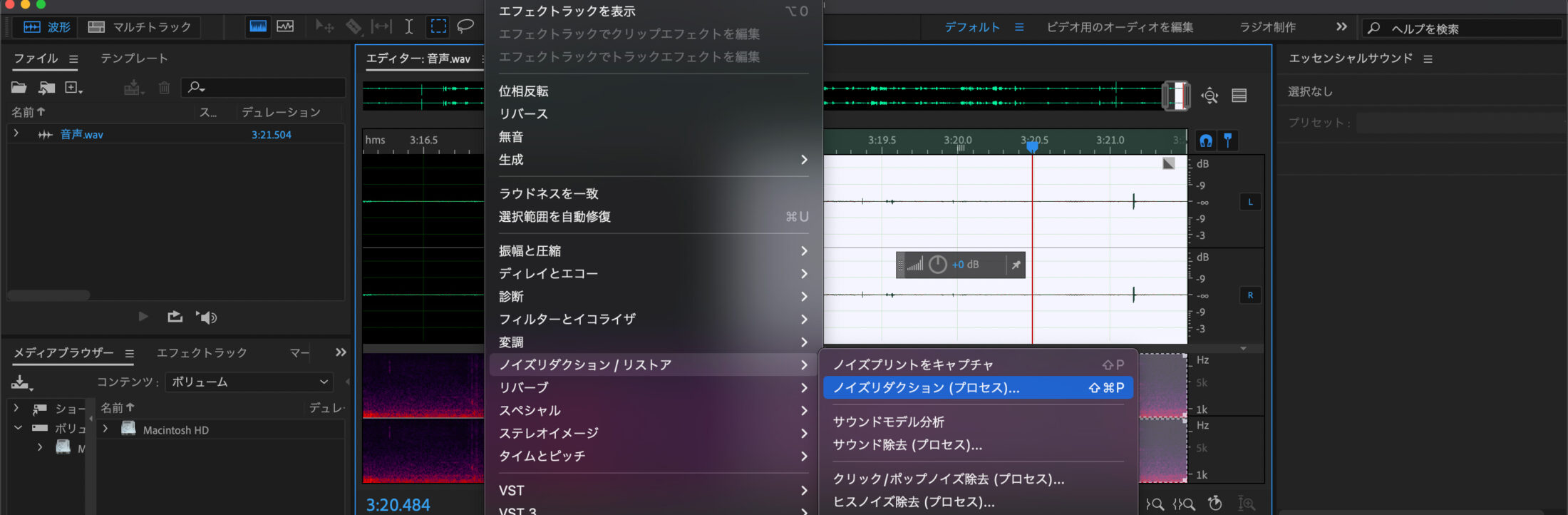Select the Time Selection I-beam tool
This screenshot has height=515, width=1568.
click(x=409, y=26)
